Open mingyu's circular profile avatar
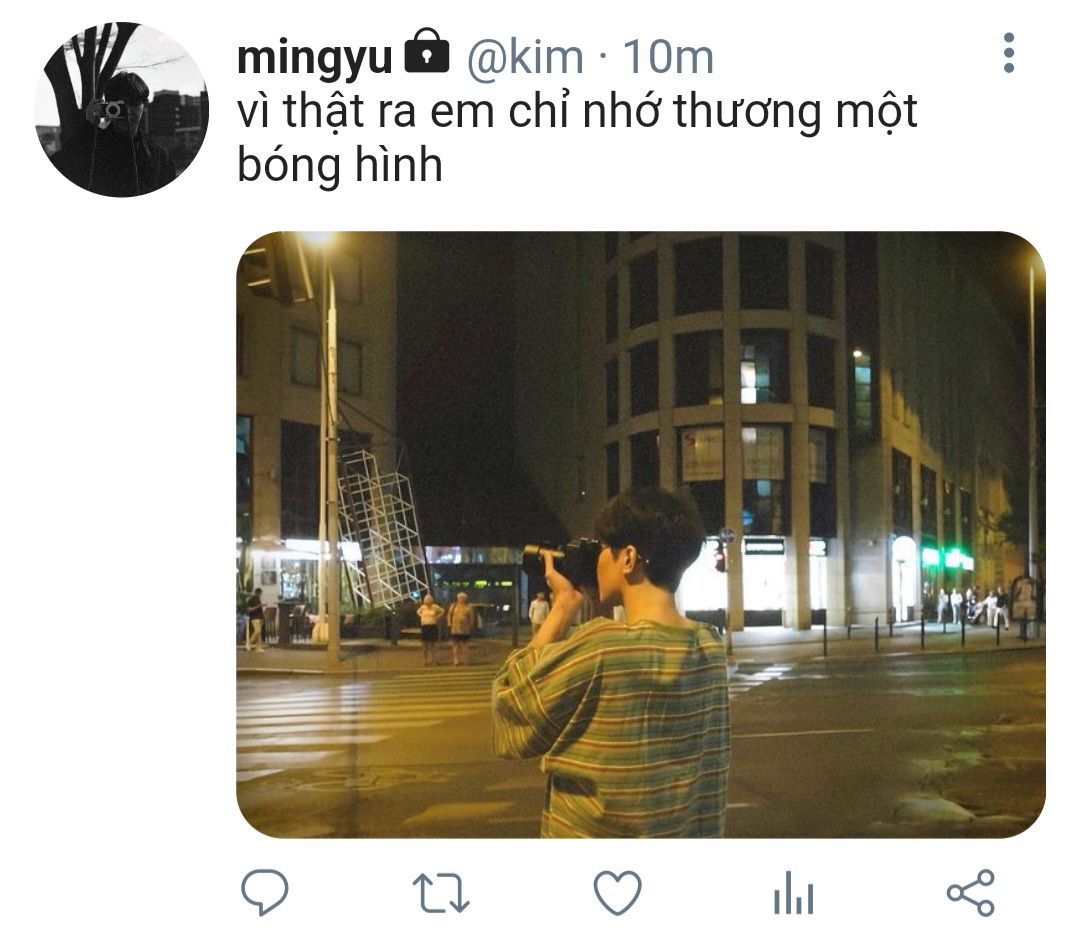The image size is (1080, 937). (122, 110)
